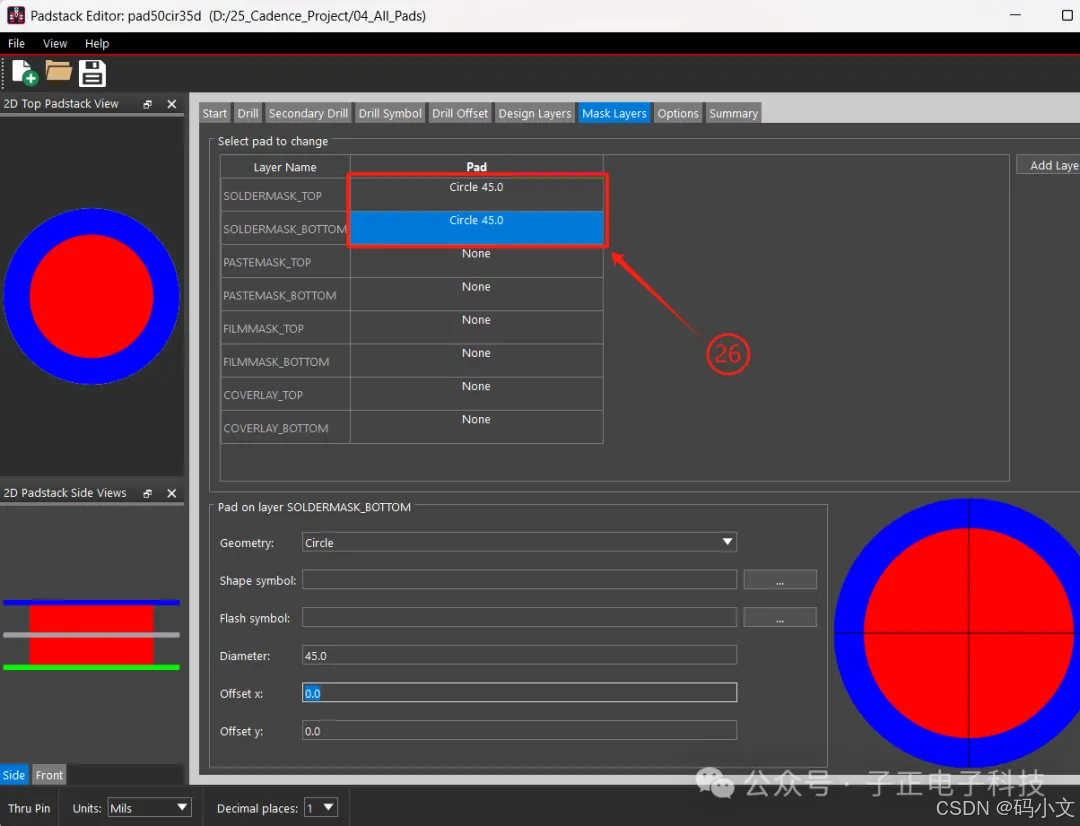Maximize the Padstack Editor window
This screenshot has width=1080, height=826.
pos(1067,15)
